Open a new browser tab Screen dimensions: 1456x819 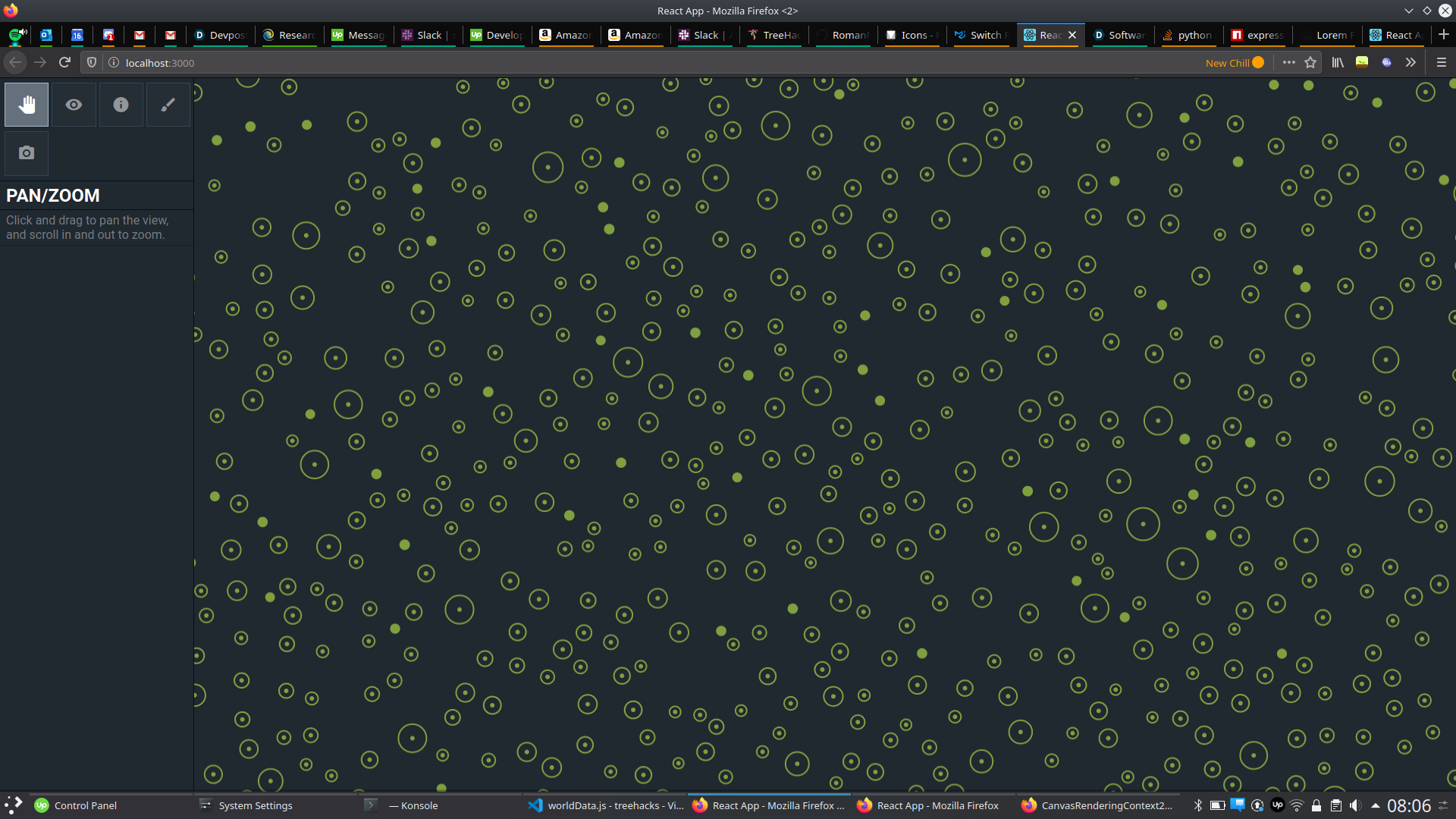(1443, 35)
